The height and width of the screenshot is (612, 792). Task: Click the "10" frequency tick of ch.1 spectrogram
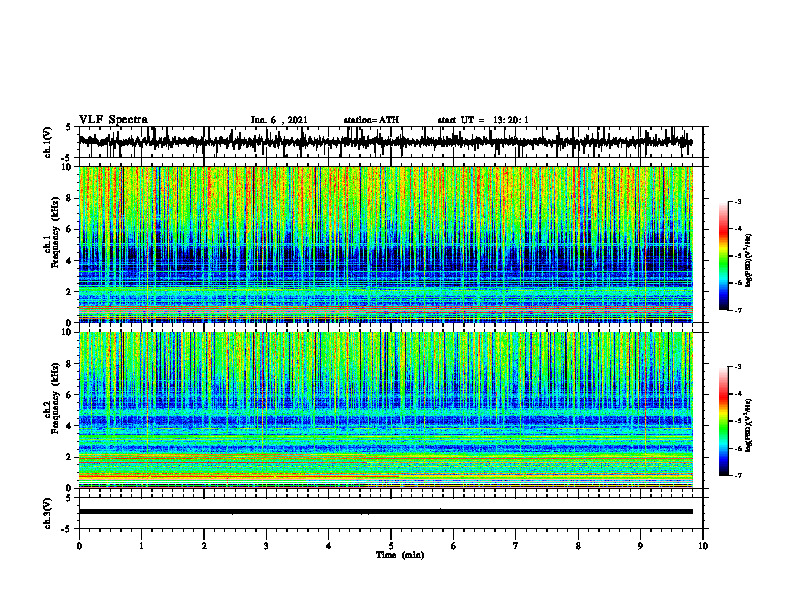[67, 167]
